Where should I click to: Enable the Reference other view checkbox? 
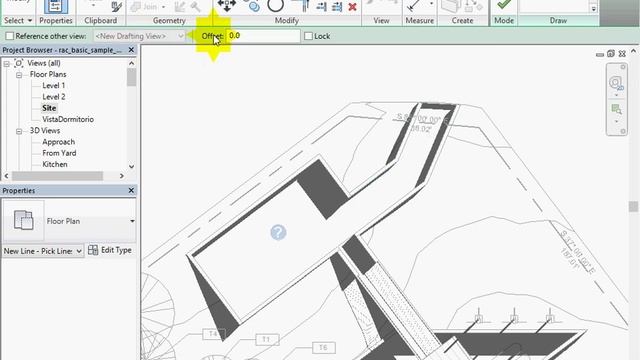9,36
